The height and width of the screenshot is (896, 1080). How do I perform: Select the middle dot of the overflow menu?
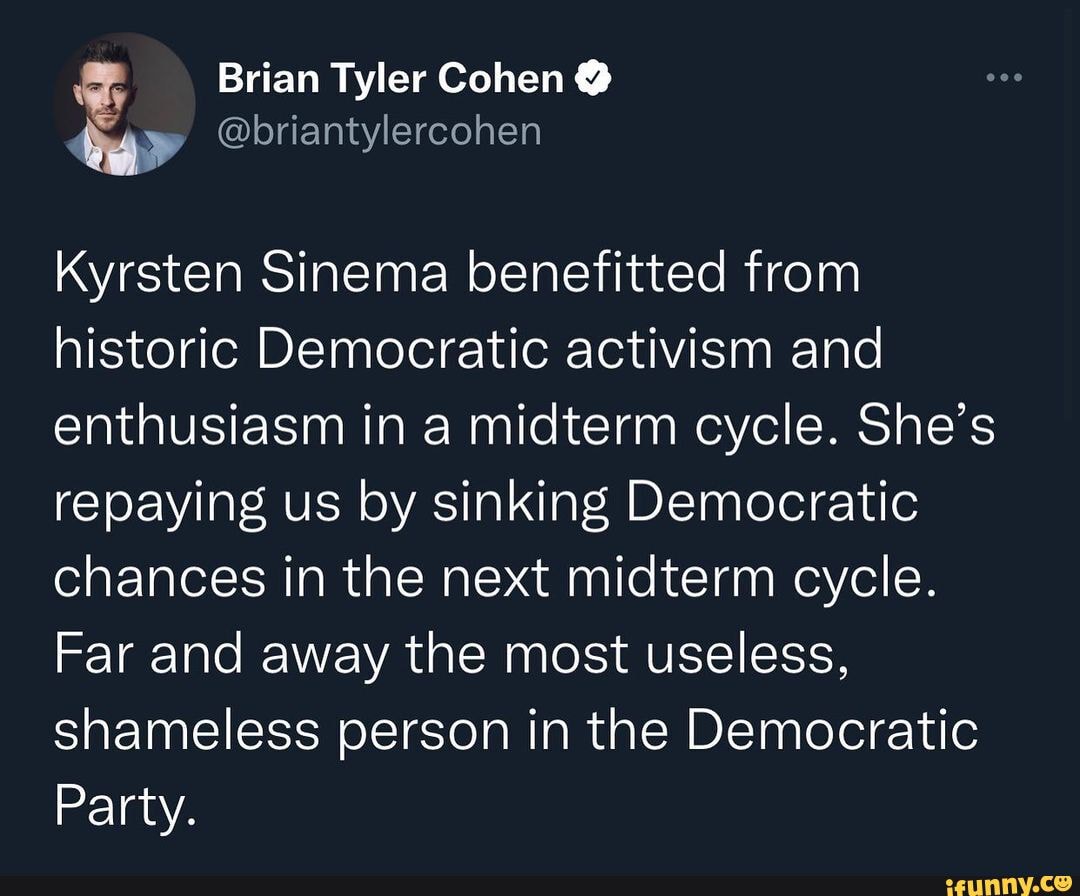tap(1007, 78)
